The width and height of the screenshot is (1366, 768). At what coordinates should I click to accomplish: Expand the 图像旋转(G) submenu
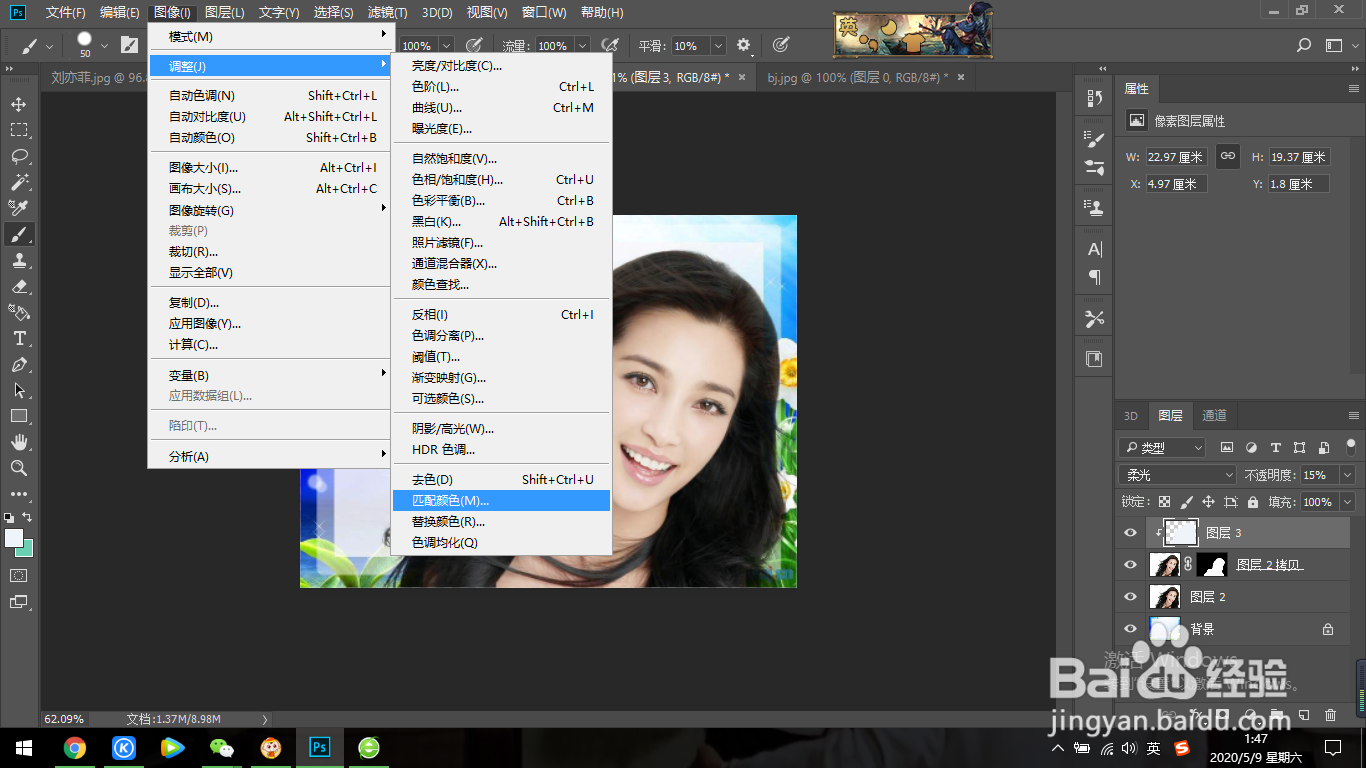[269, 210]
